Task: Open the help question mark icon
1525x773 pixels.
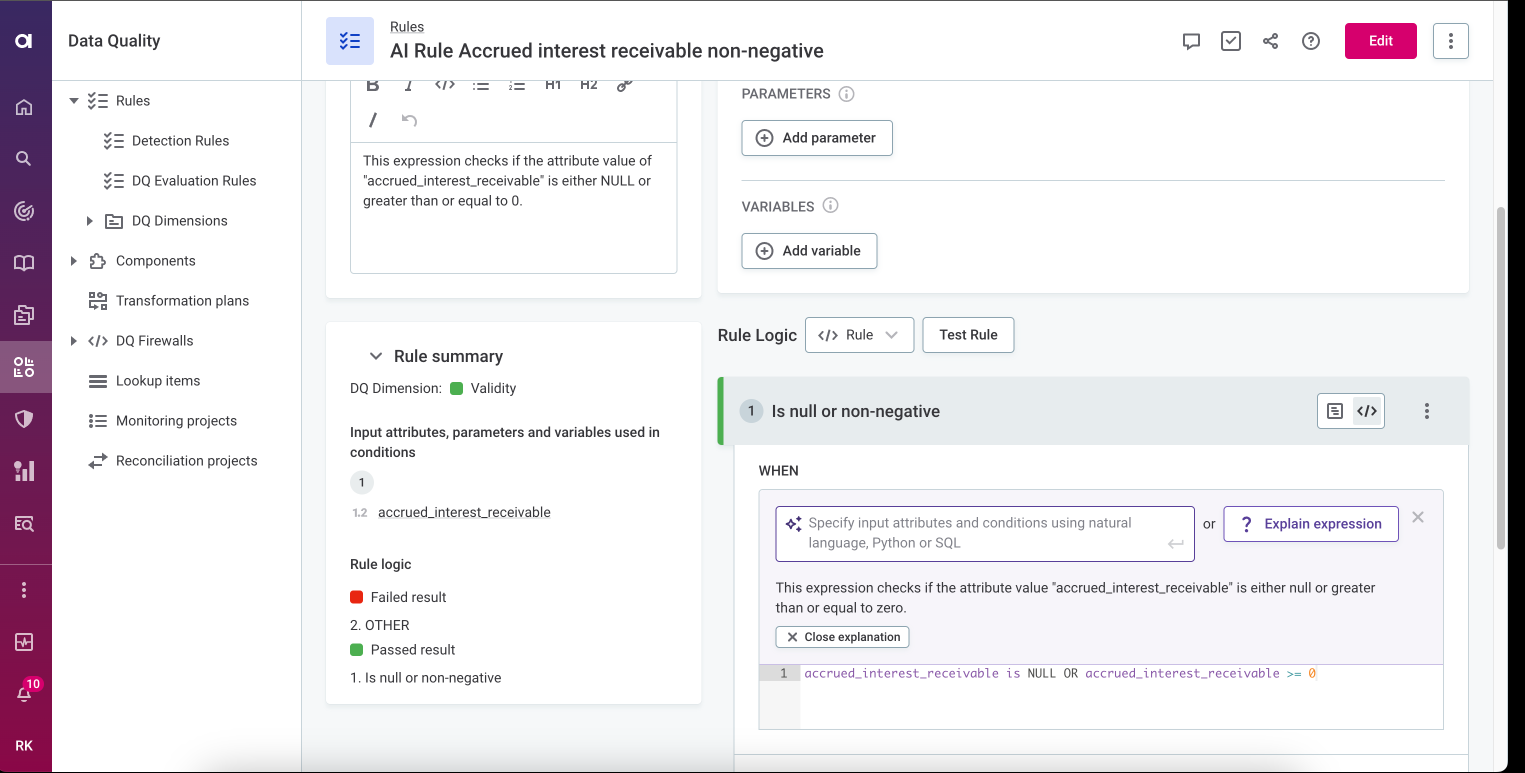Action: 1311,41
